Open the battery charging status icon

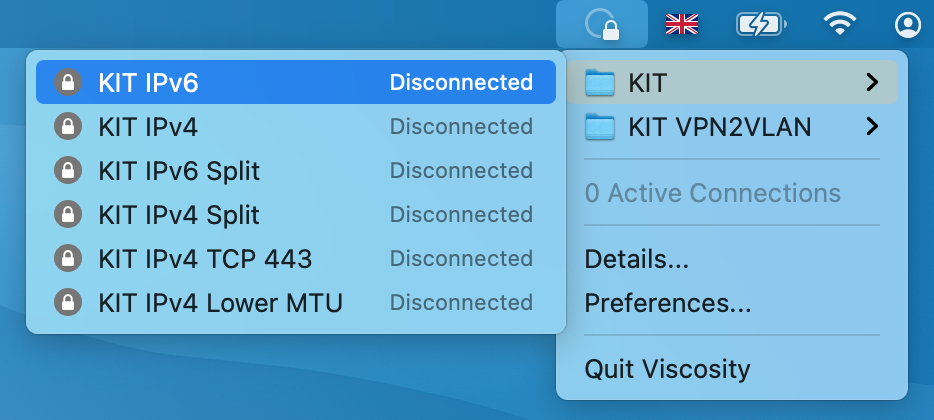pyautogui.click(x=760, y=24)
